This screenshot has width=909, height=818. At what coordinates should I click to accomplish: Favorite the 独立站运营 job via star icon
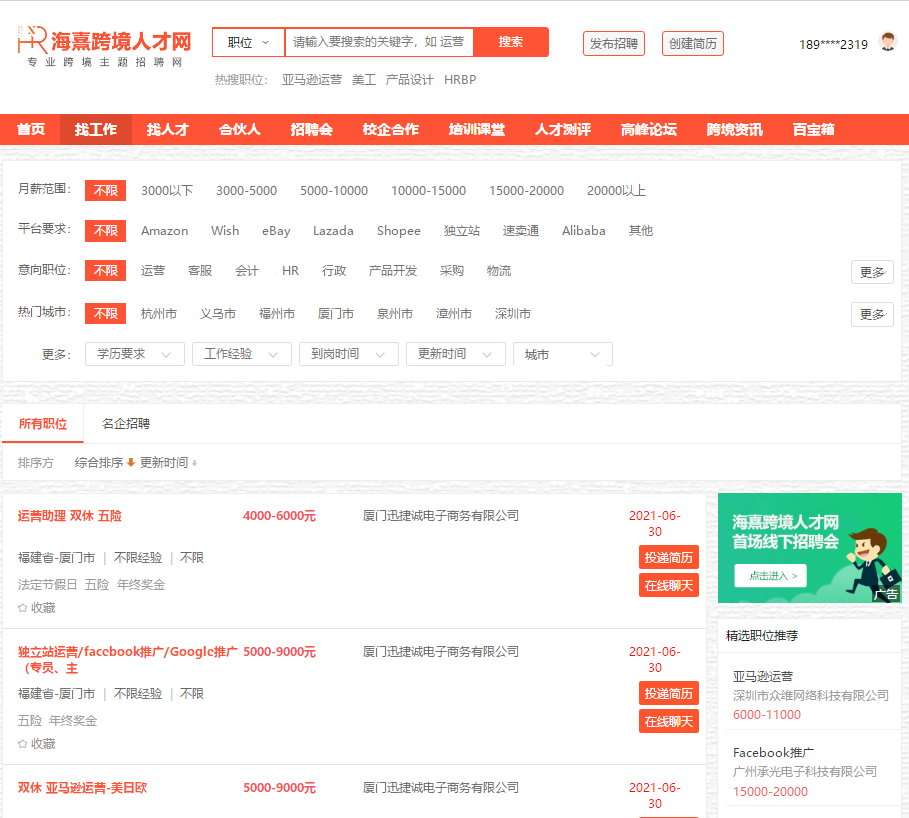pyautogui.click(x=23, y=743)
